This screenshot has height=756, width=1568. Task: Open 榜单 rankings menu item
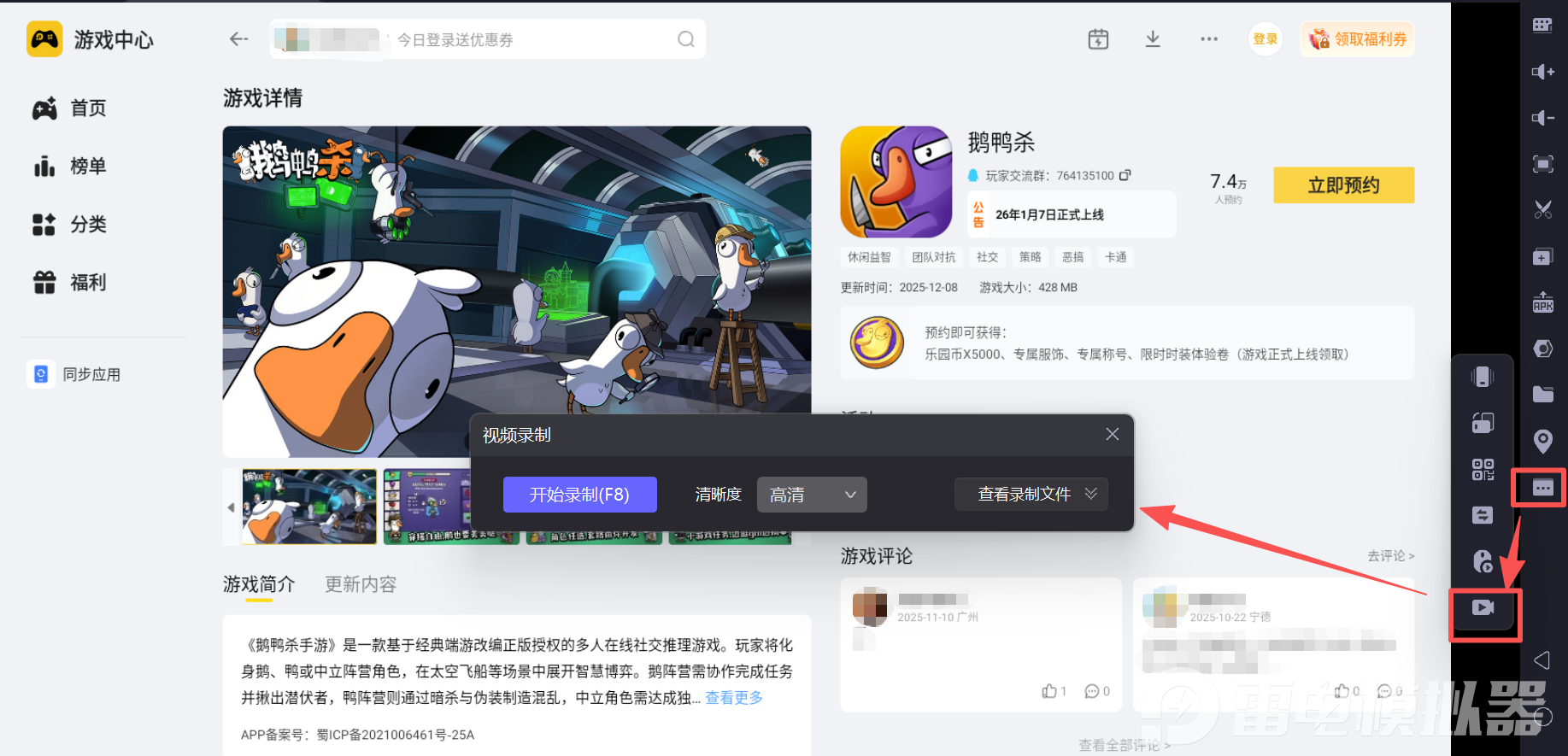click(69, 167)
